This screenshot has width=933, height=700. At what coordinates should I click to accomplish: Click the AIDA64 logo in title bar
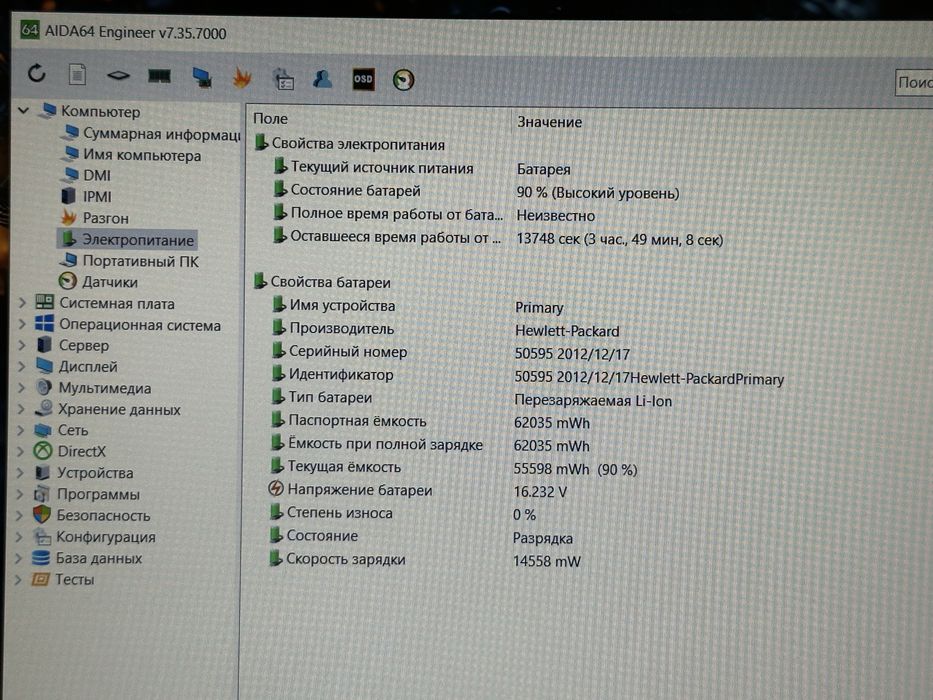tap(30, 29)
